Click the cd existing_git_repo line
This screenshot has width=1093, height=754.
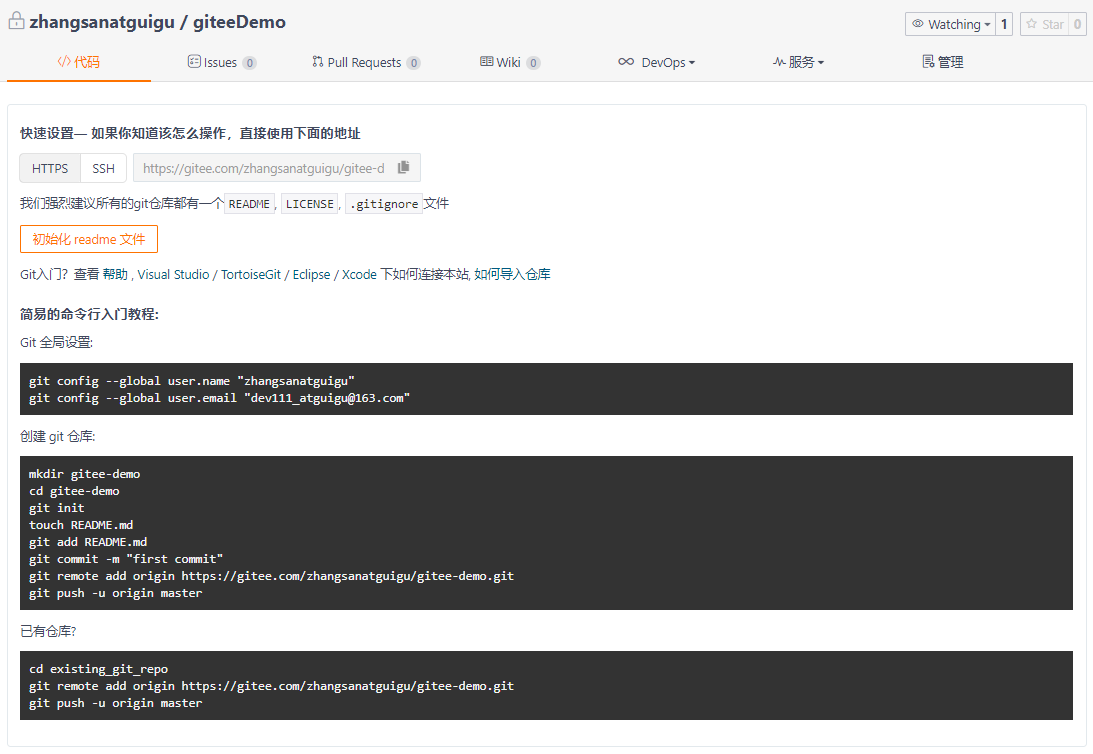click(98, 669)
